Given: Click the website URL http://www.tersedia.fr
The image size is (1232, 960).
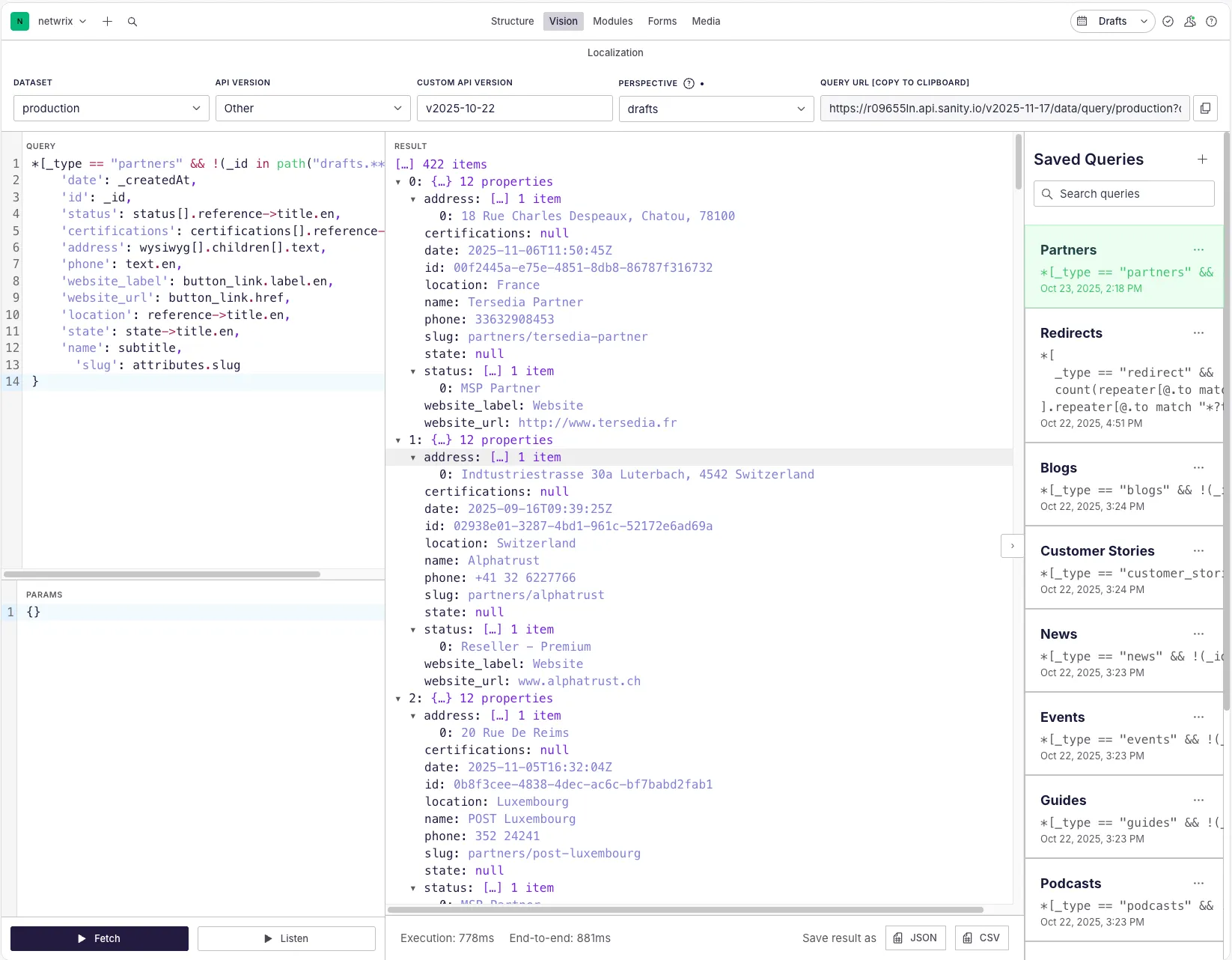Looking at the screenshot, I should 597,422.
